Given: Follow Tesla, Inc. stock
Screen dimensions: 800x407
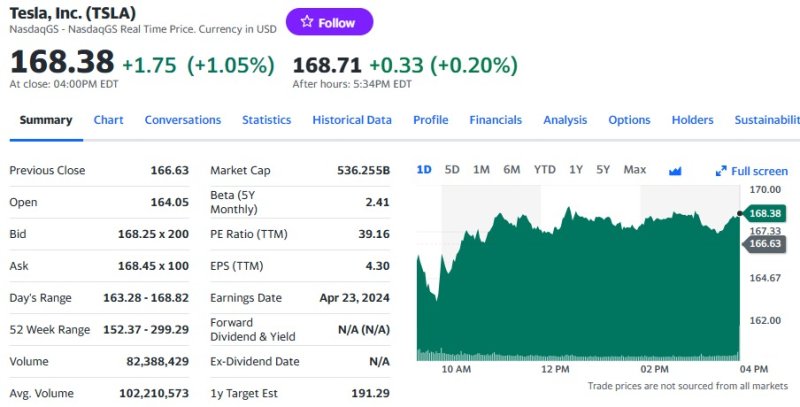Looking at the screenshot, I should coord(329,22).
